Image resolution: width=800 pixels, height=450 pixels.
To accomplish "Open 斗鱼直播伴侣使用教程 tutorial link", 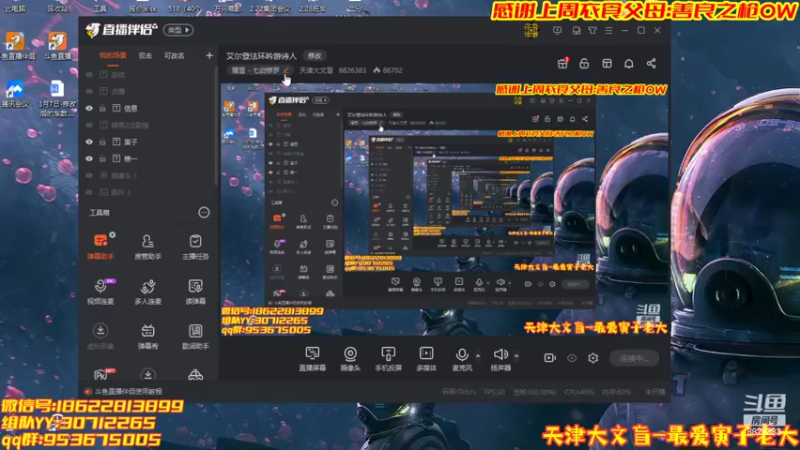I will 128,391.
